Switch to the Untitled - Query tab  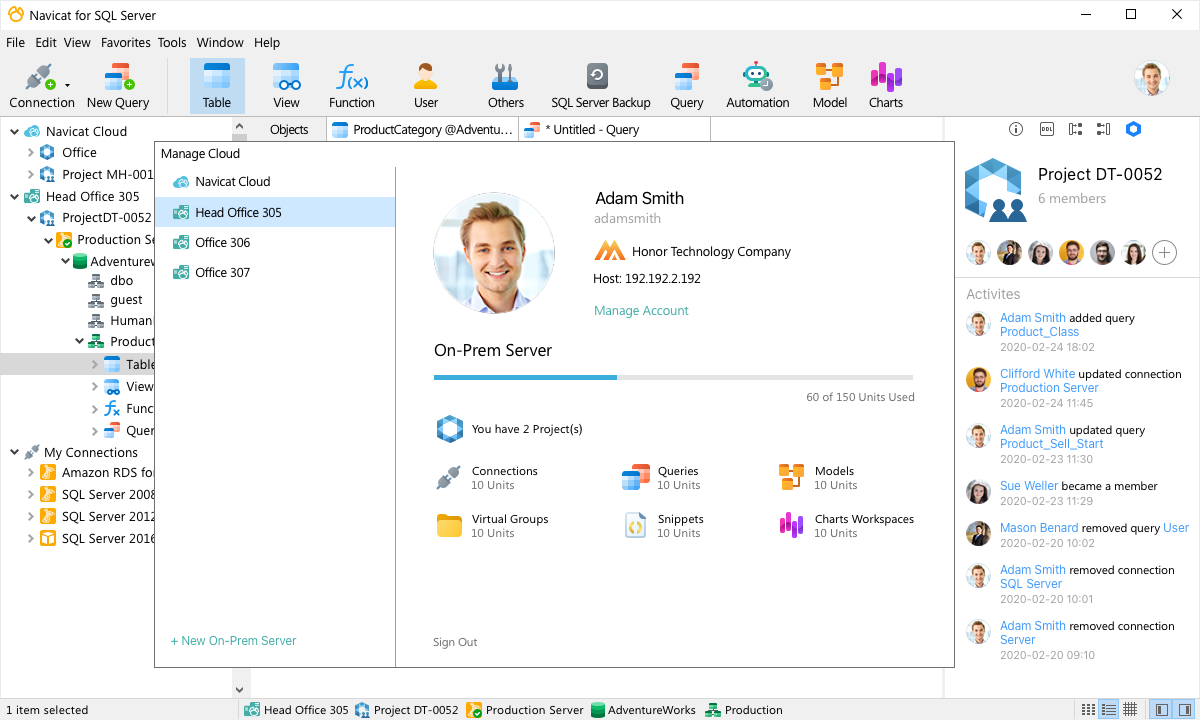pyautogui.click(x=591, y=130)
